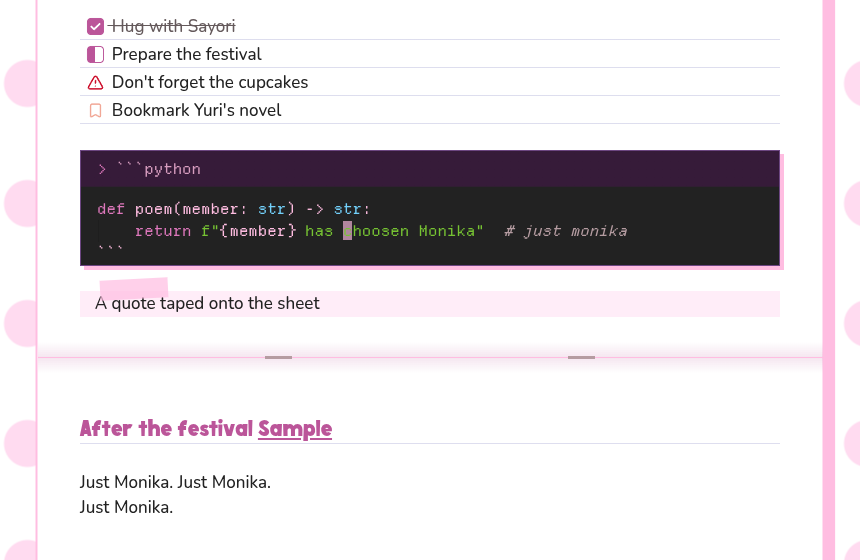The height and width of the screenshot is (560, 860).
Task: Click the text Don't forget the cupcakes
Action: pyautogui.click(x=210, y=82)
